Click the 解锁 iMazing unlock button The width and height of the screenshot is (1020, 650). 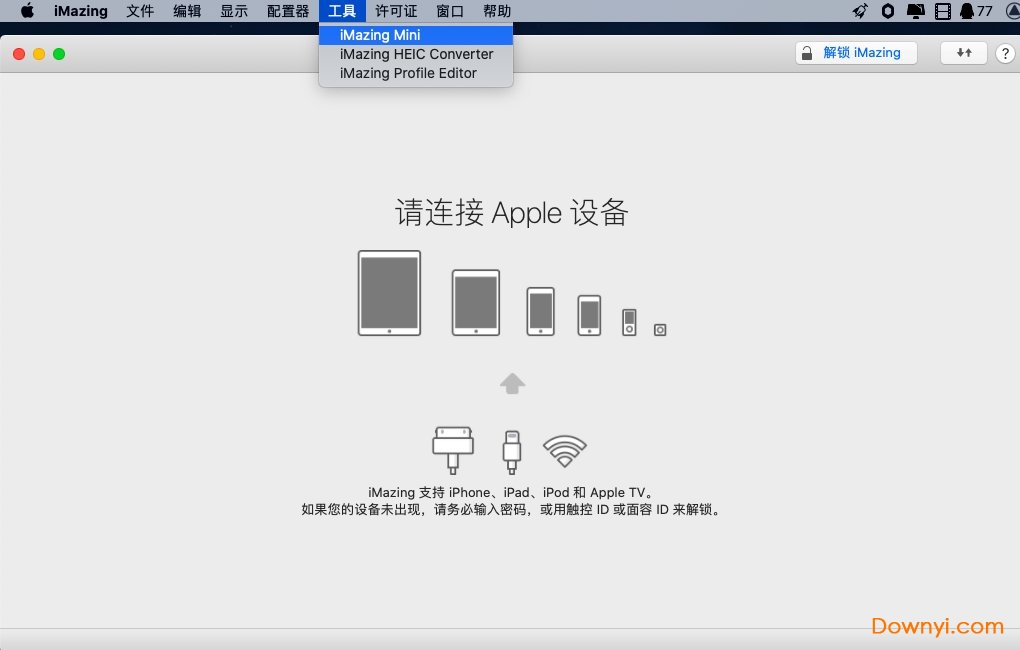856,53
